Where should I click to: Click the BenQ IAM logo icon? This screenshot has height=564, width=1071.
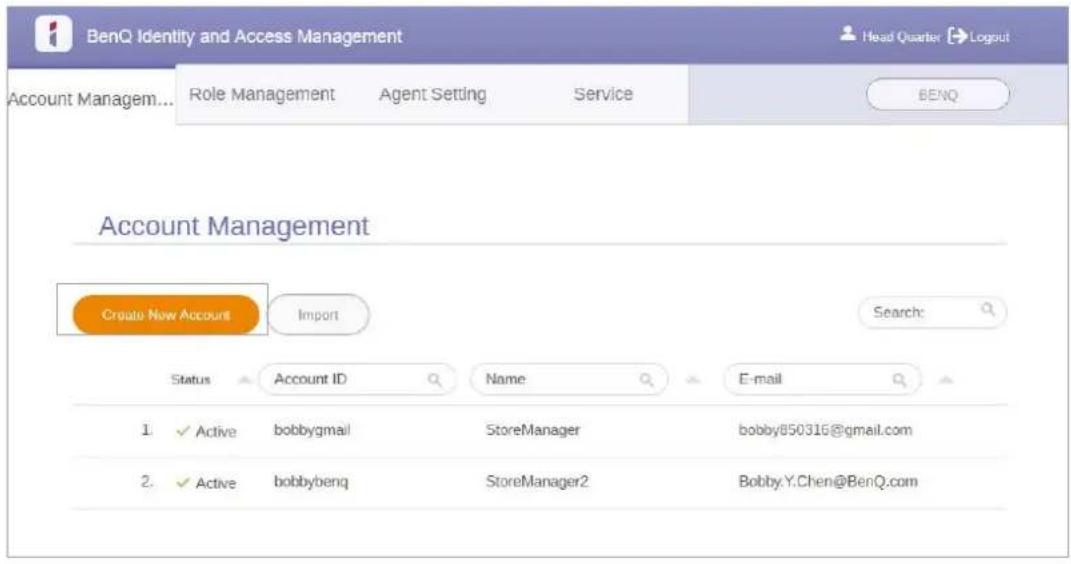tap(53, 35)
